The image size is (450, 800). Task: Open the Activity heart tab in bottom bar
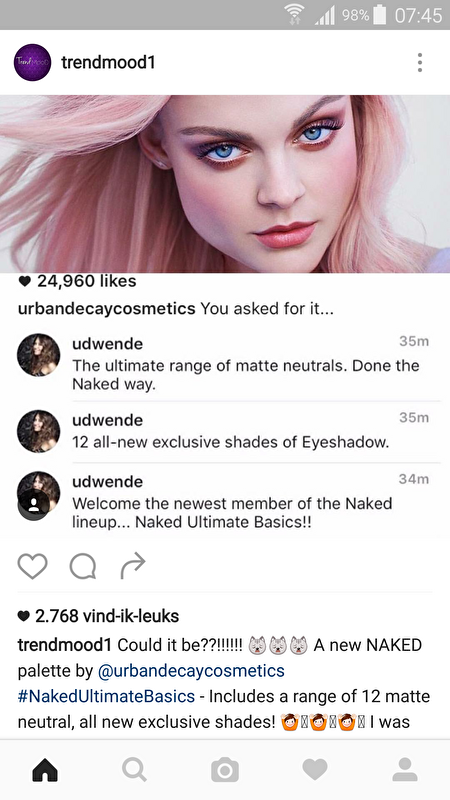(315, 770)
